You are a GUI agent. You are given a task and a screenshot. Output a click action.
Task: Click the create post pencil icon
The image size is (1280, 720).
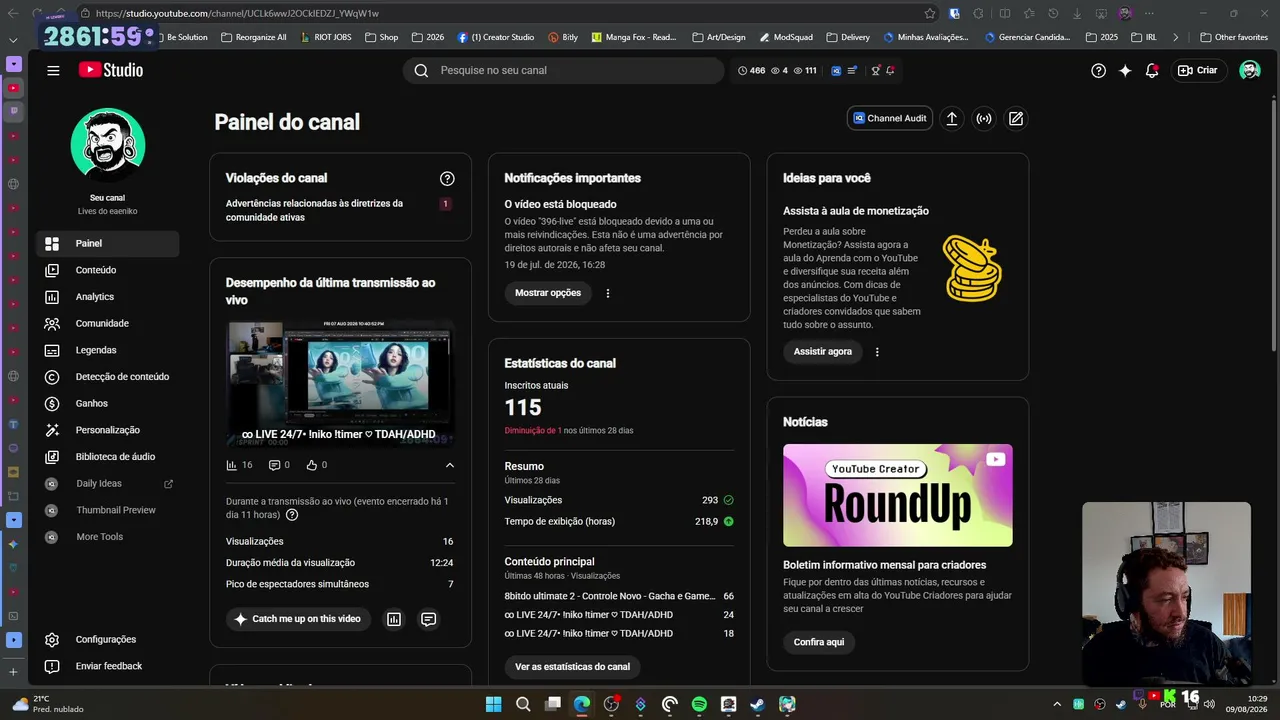tap(1016, 118)
